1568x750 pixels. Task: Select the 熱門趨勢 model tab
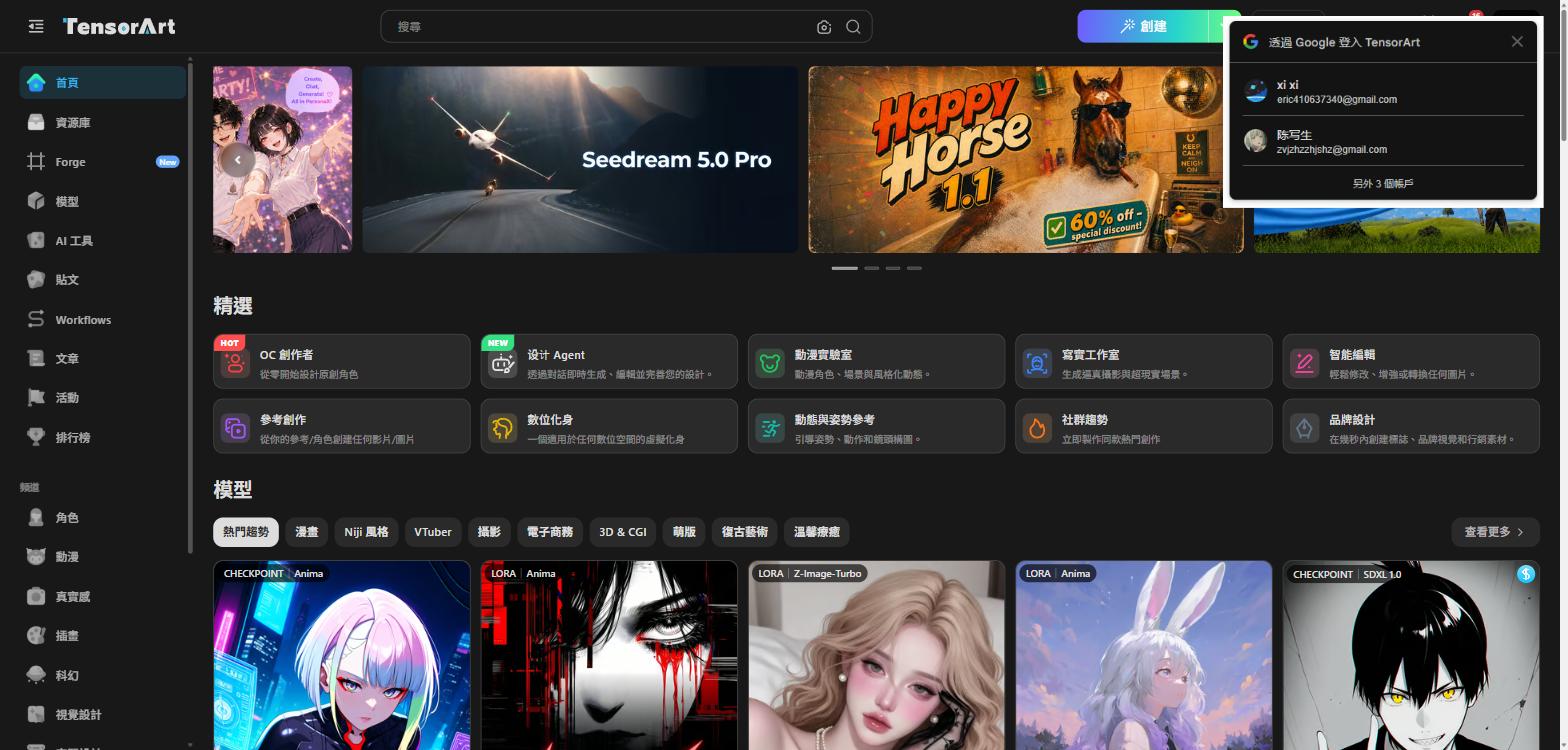click(x=246, y=532)
